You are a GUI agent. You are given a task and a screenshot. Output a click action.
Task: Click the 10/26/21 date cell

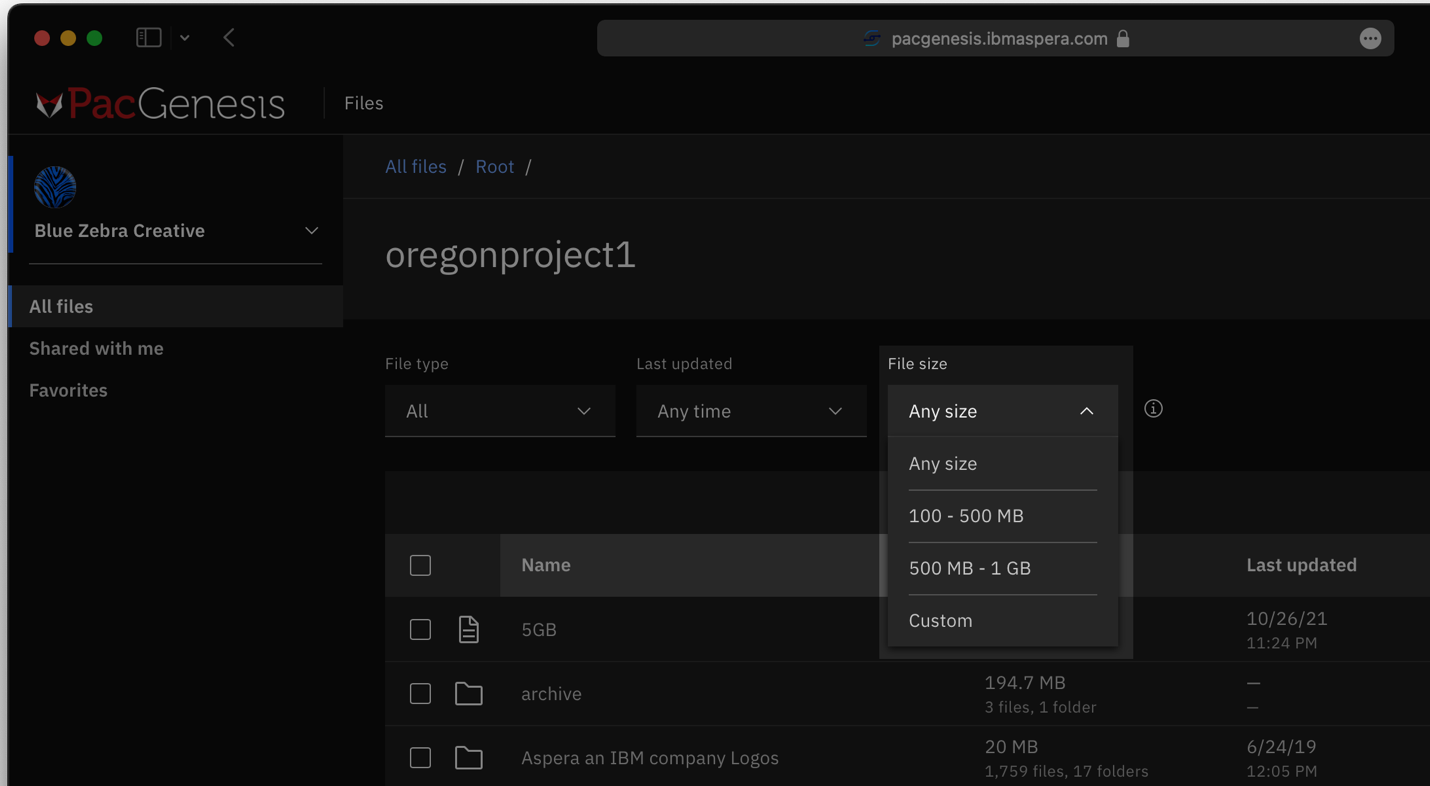[x=1287, y=619]
